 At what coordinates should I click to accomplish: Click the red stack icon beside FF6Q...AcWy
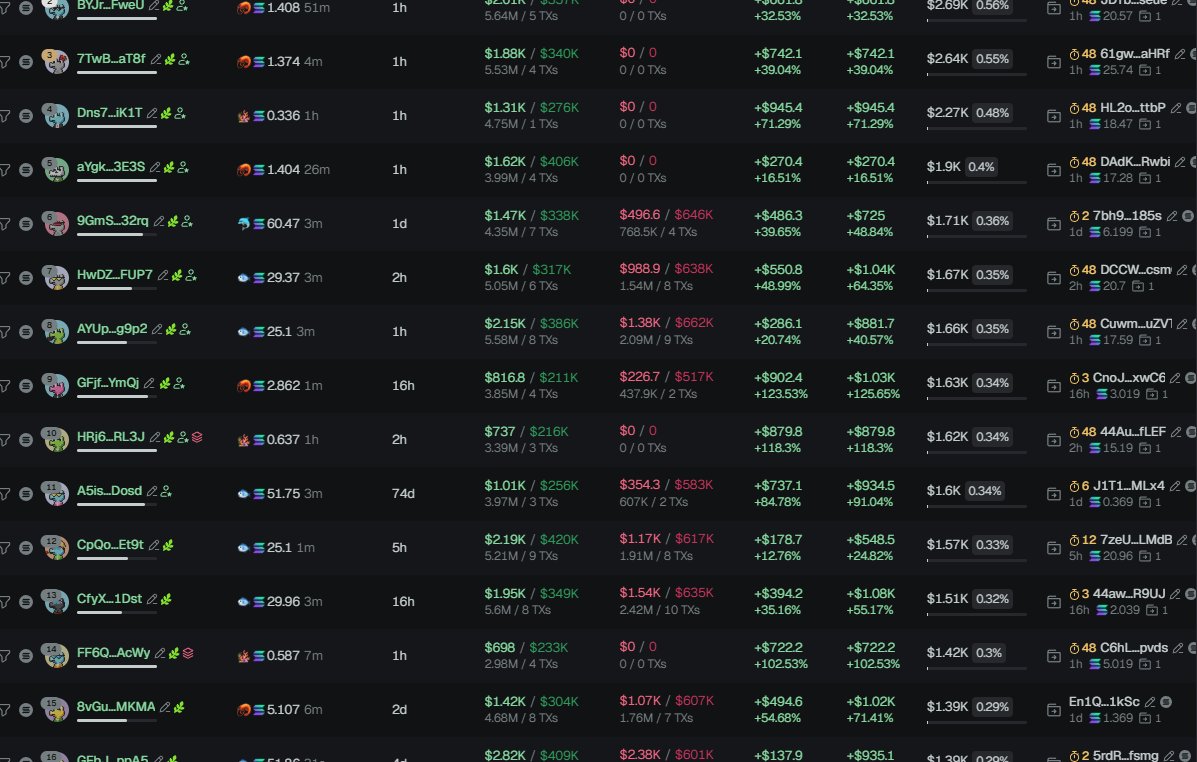188,653
